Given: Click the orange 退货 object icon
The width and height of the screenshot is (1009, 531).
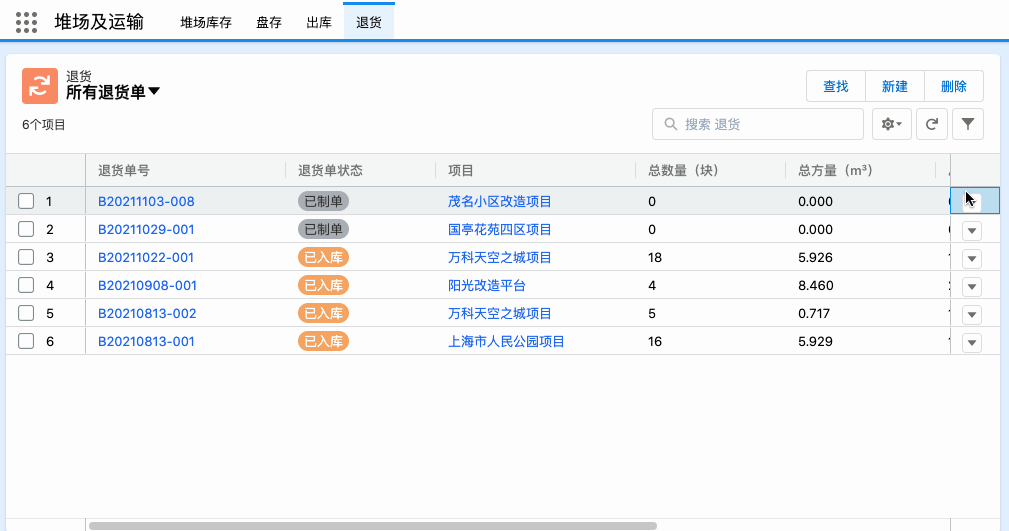Looking at the screenshot, I should tap(40, 86).
